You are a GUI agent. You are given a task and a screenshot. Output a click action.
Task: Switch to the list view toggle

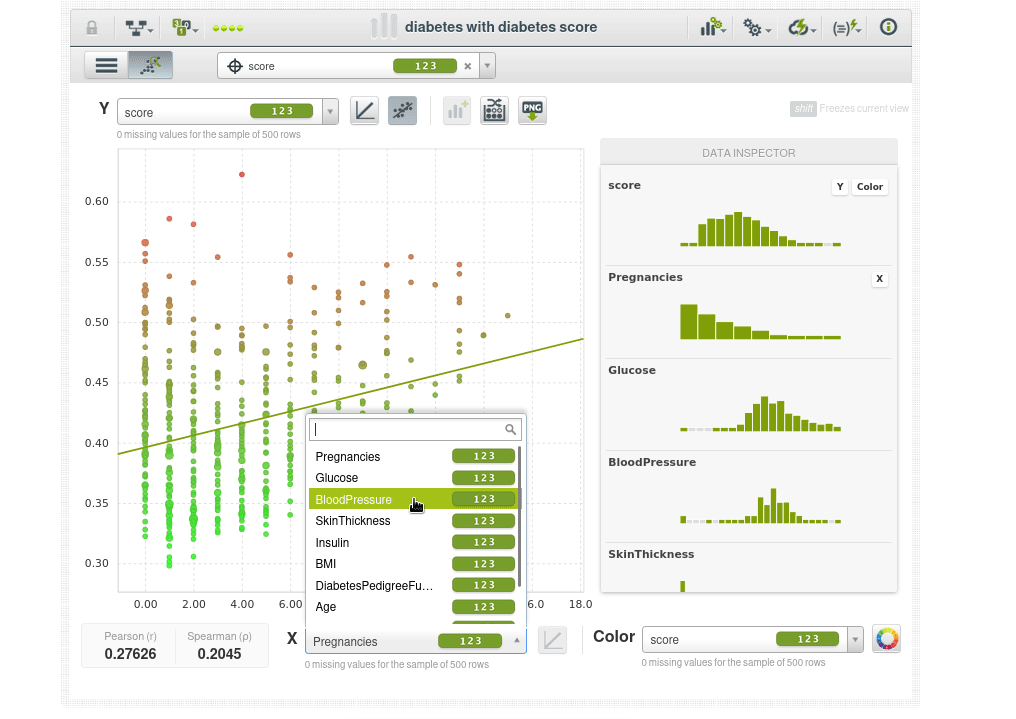pos(106,66)
